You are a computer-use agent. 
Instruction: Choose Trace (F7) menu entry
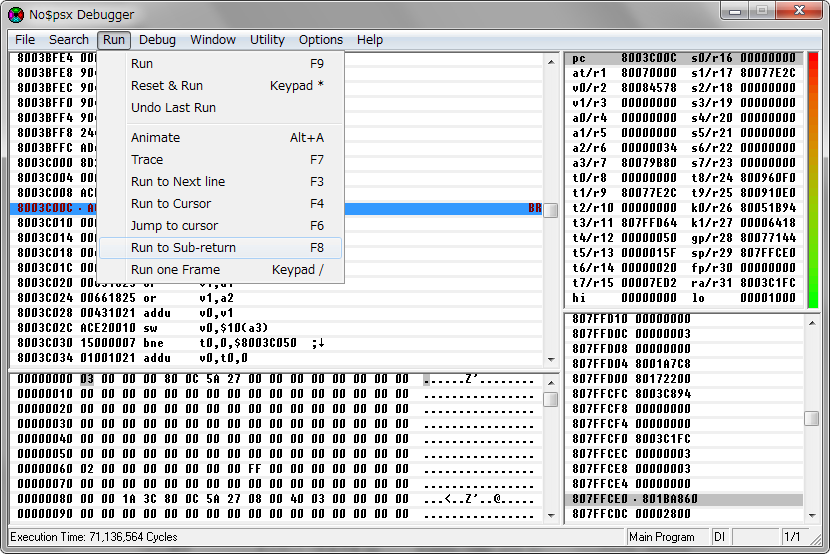pyautogui.click(x=221, y=160)
